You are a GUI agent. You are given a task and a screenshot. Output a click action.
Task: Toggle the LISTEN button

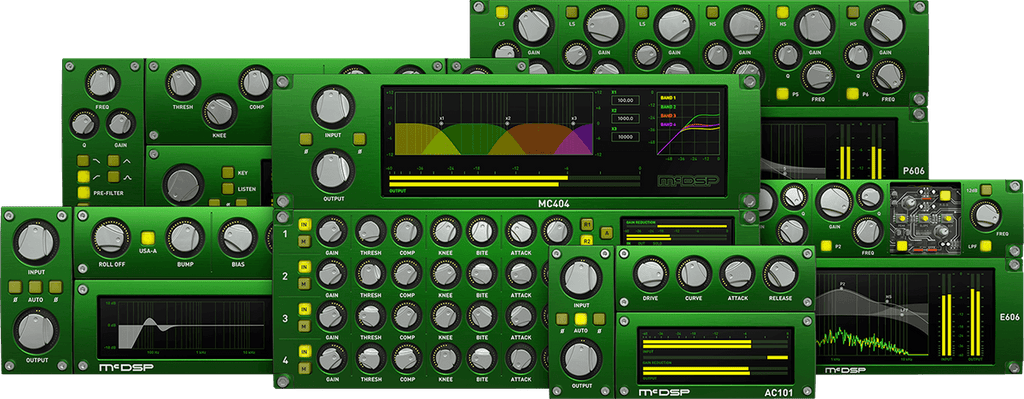pyautogui.click(x=227, y=189)
